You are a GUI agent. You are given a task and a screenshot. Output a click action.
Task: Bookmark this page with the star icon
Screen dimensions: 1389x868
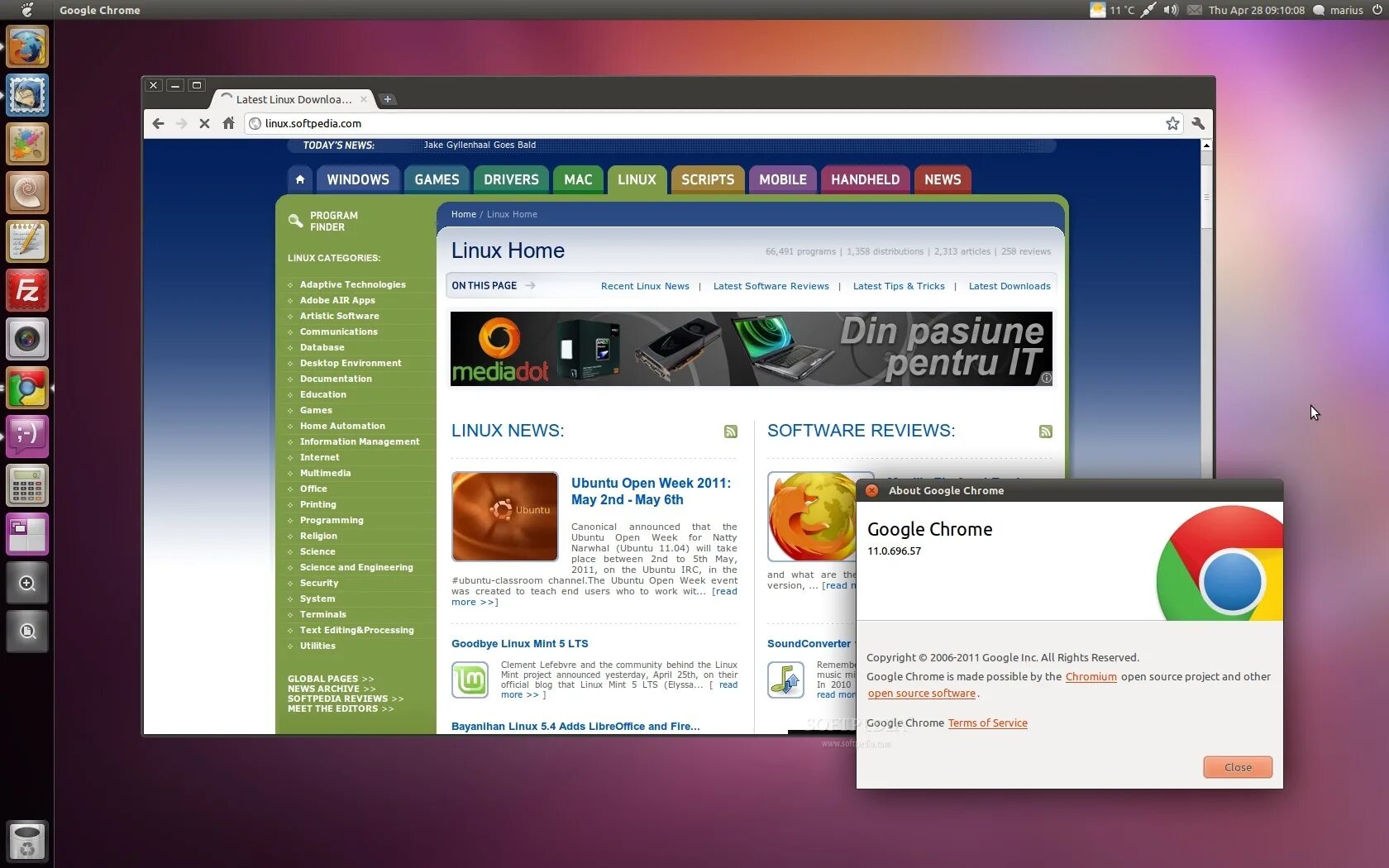(x=1172, y=123)
